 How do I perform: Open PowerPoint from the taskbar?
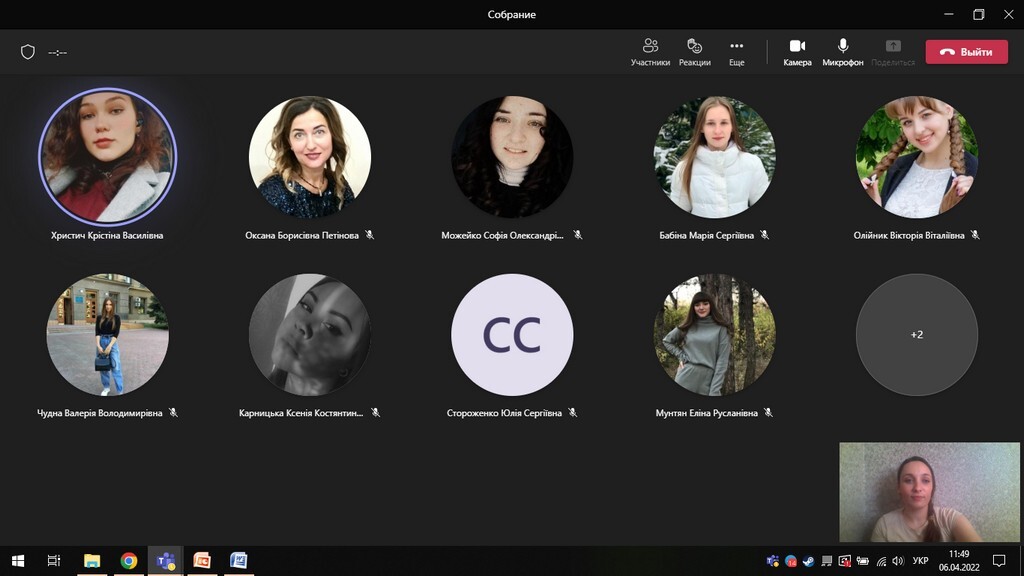202,561
